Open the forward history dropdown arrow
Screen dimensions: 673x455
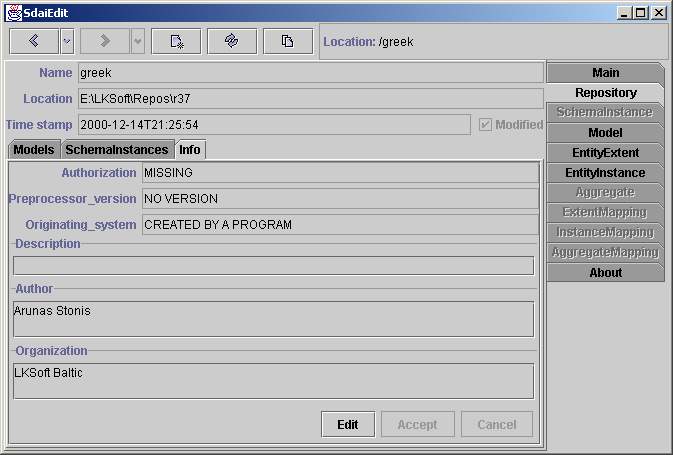tap(137, 41)
